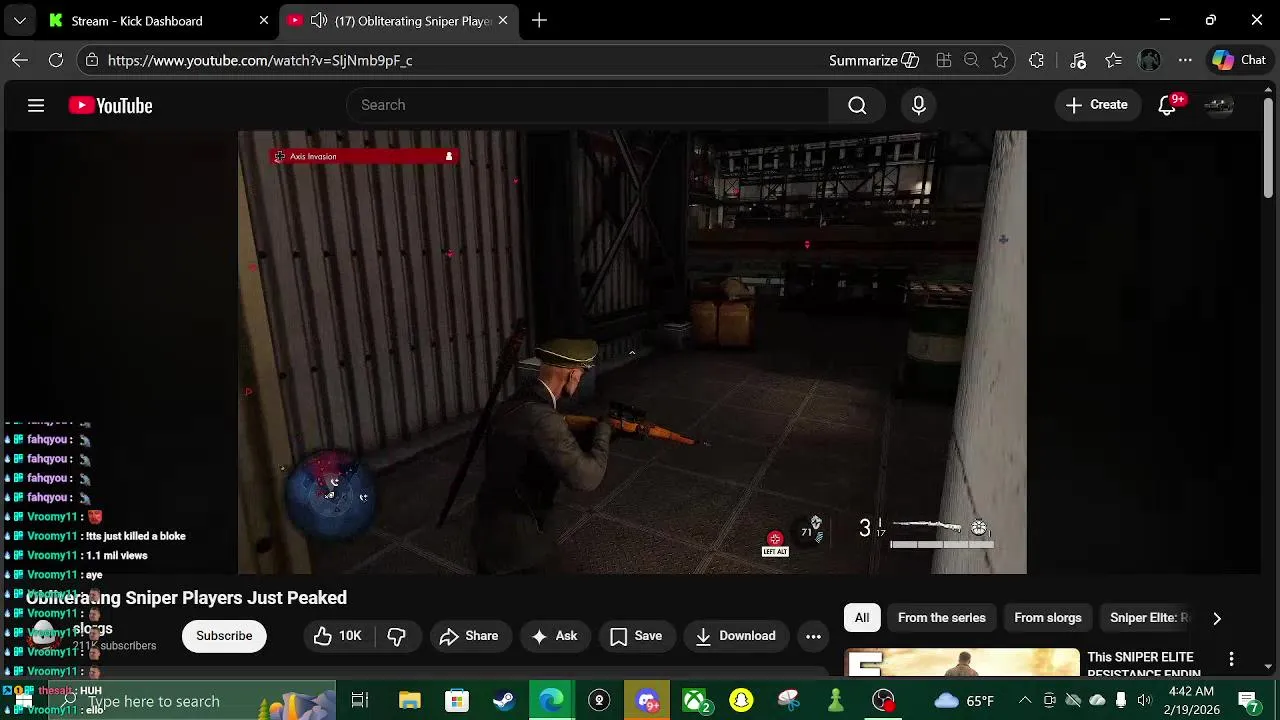Image resolution: width=1280 pixels, height=720 pixels.
Task: Open Xbox app from the taskbar
Action: 695,701
